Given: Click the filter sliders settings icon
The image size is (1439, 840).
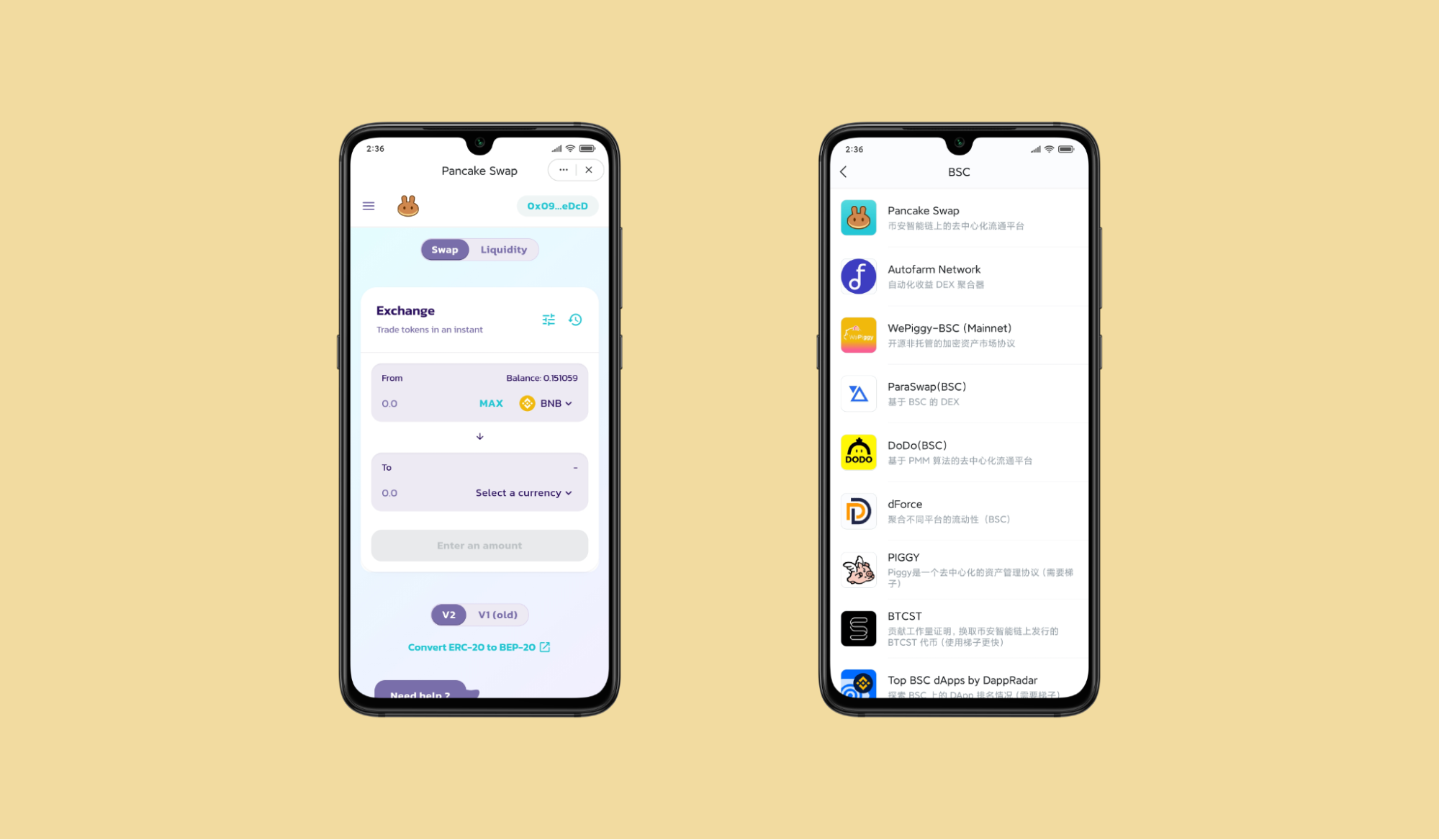Looking at the screenshot, I should coord(549,319).
